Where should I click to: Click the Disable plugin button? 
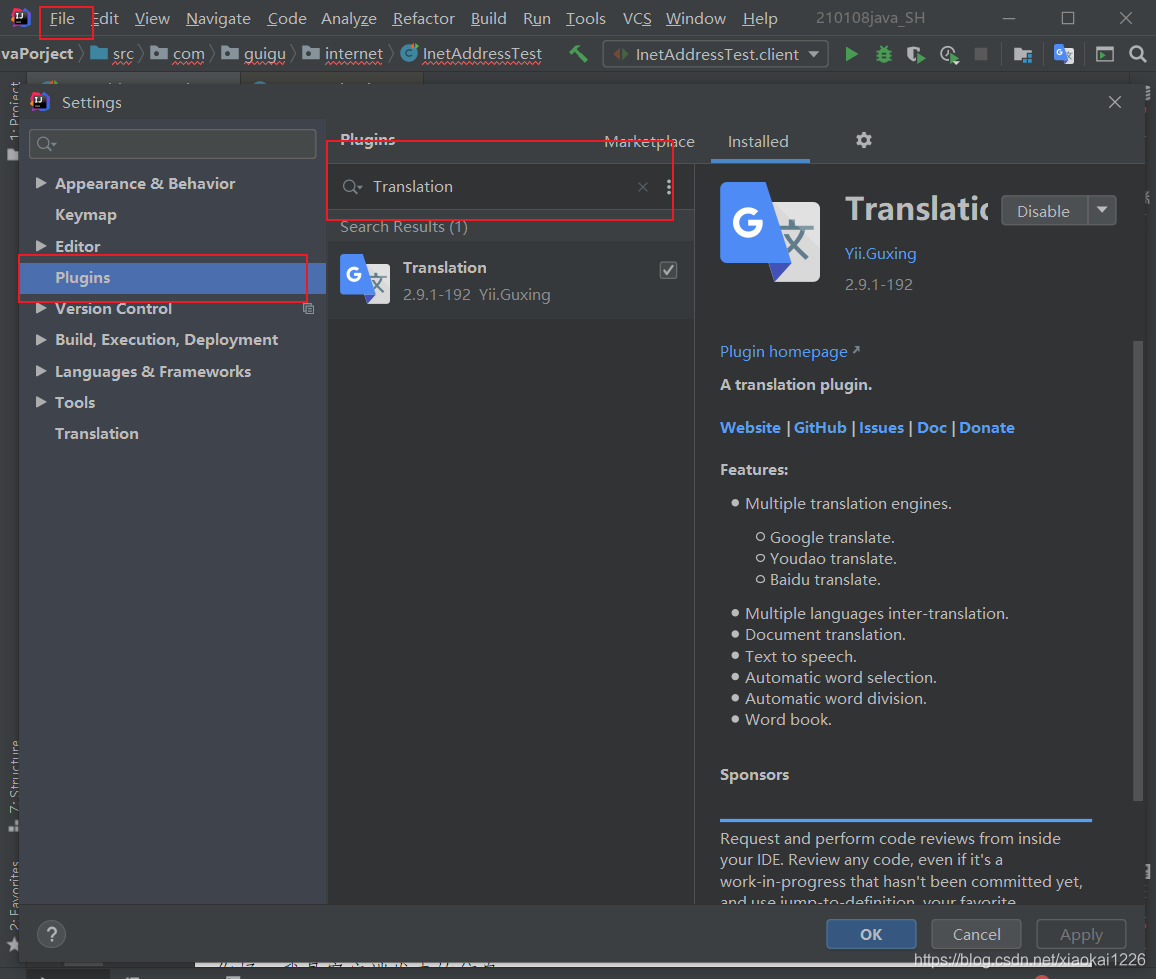[x=1044, y=211]
